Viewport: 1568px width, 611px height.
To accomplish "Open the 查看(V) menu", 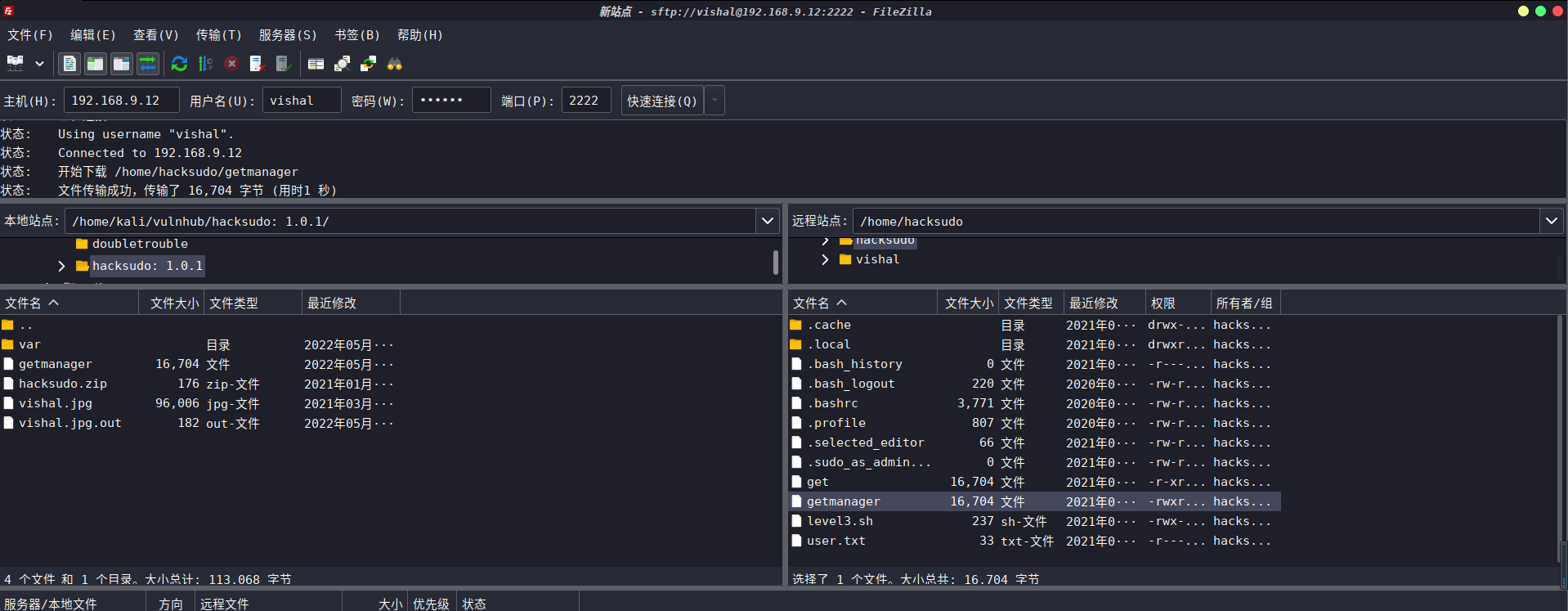I will tap(156, 35).
